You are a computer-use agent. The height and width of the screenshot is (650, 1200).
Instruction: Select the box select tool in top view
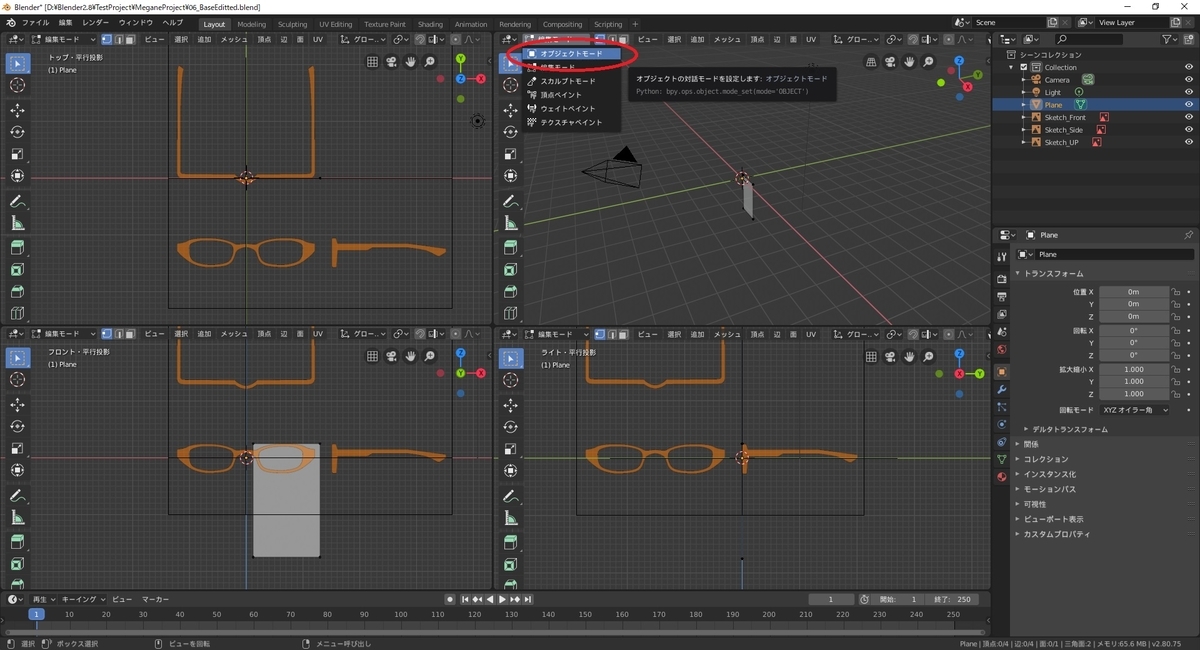click(17, 63)
